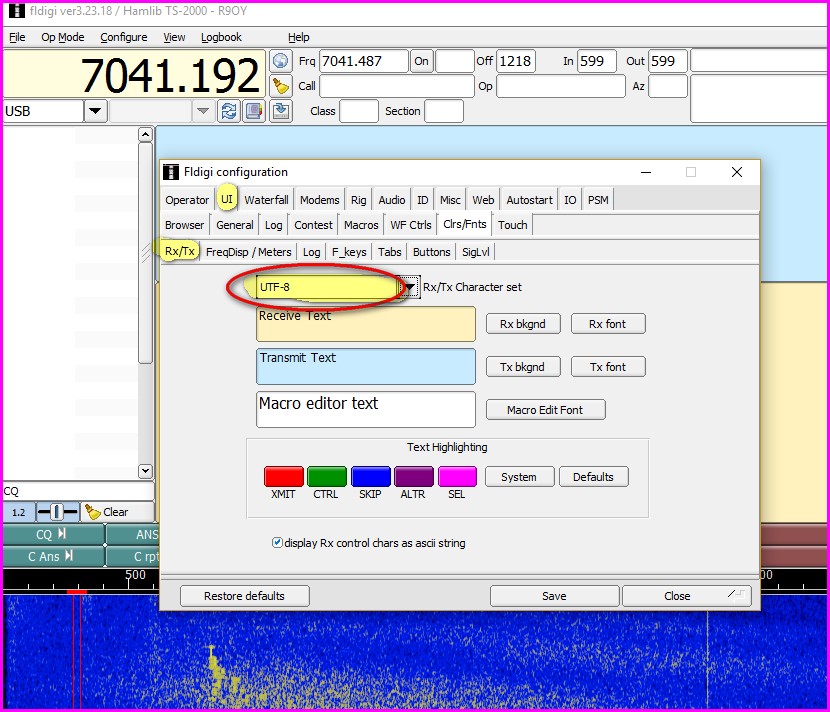Expand the Rx/Tx Character set dropdown
This screenshot has width=830, height=712.
point(410,288)
